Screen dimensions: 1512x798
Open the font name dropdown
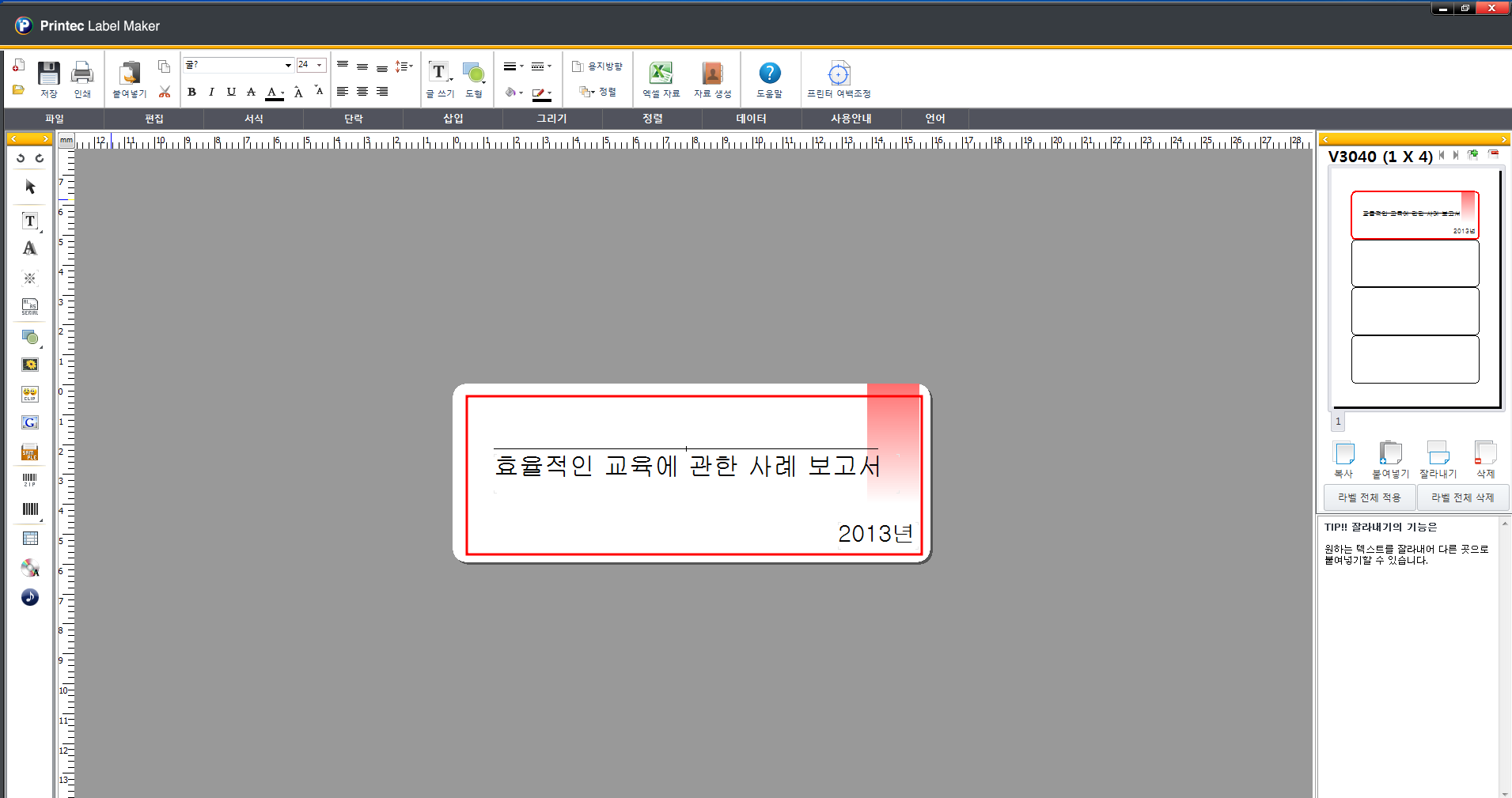click(x=286, y=65)
